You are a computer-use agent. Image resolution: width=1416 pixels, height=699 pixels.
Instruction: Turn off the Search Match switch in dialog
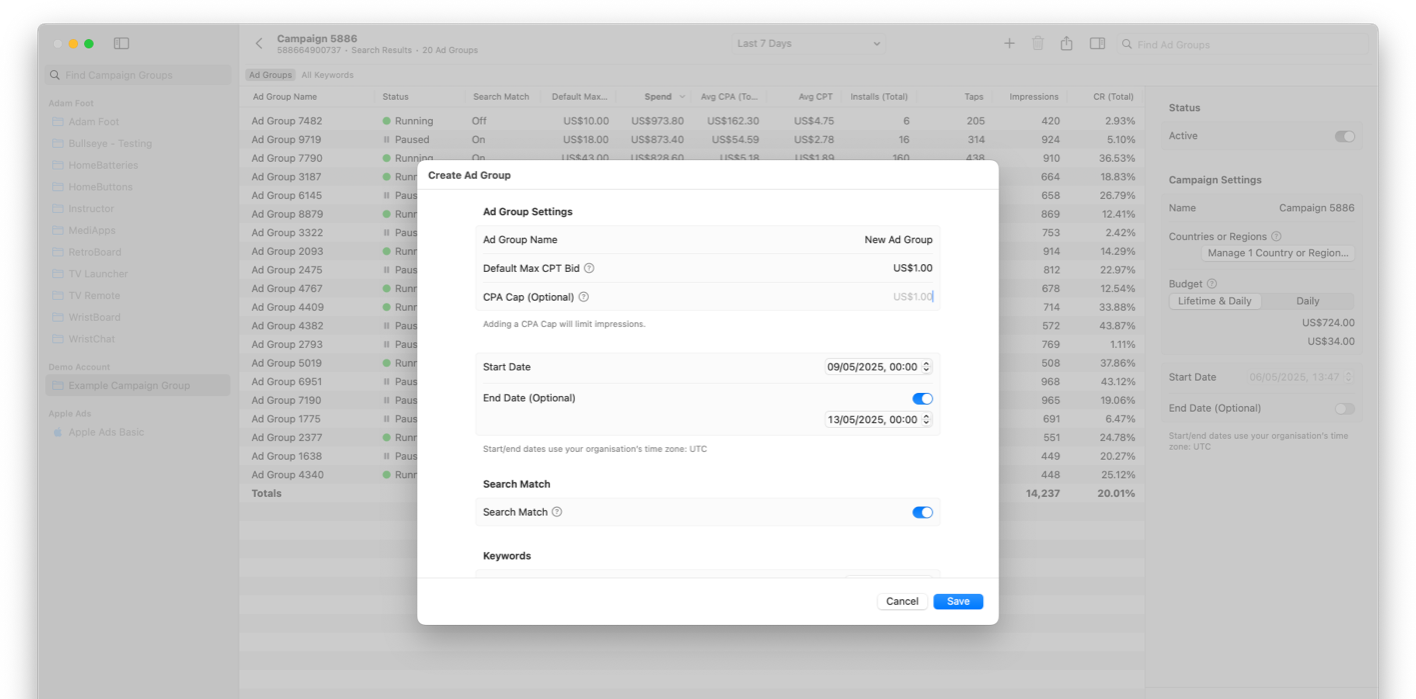point(922,512)
